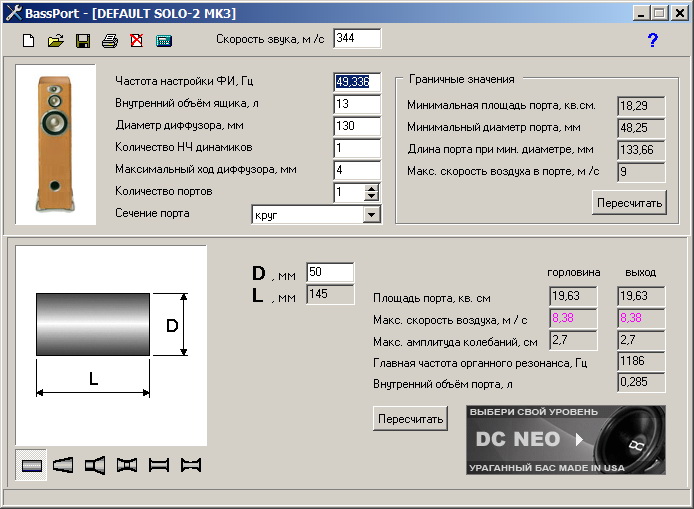Image resolution: width=694 pixels, height=509 pixels.
Task: Click the exit max air speed 8,38
Action: [x=641, y=318]
